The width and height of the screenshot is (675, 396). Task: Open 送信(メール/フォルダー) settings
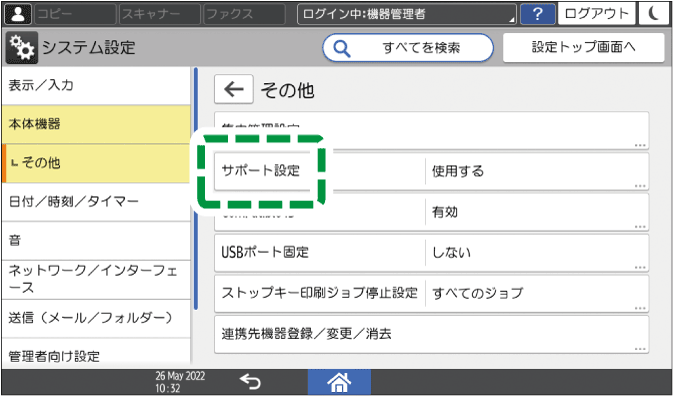pos(96,319)
